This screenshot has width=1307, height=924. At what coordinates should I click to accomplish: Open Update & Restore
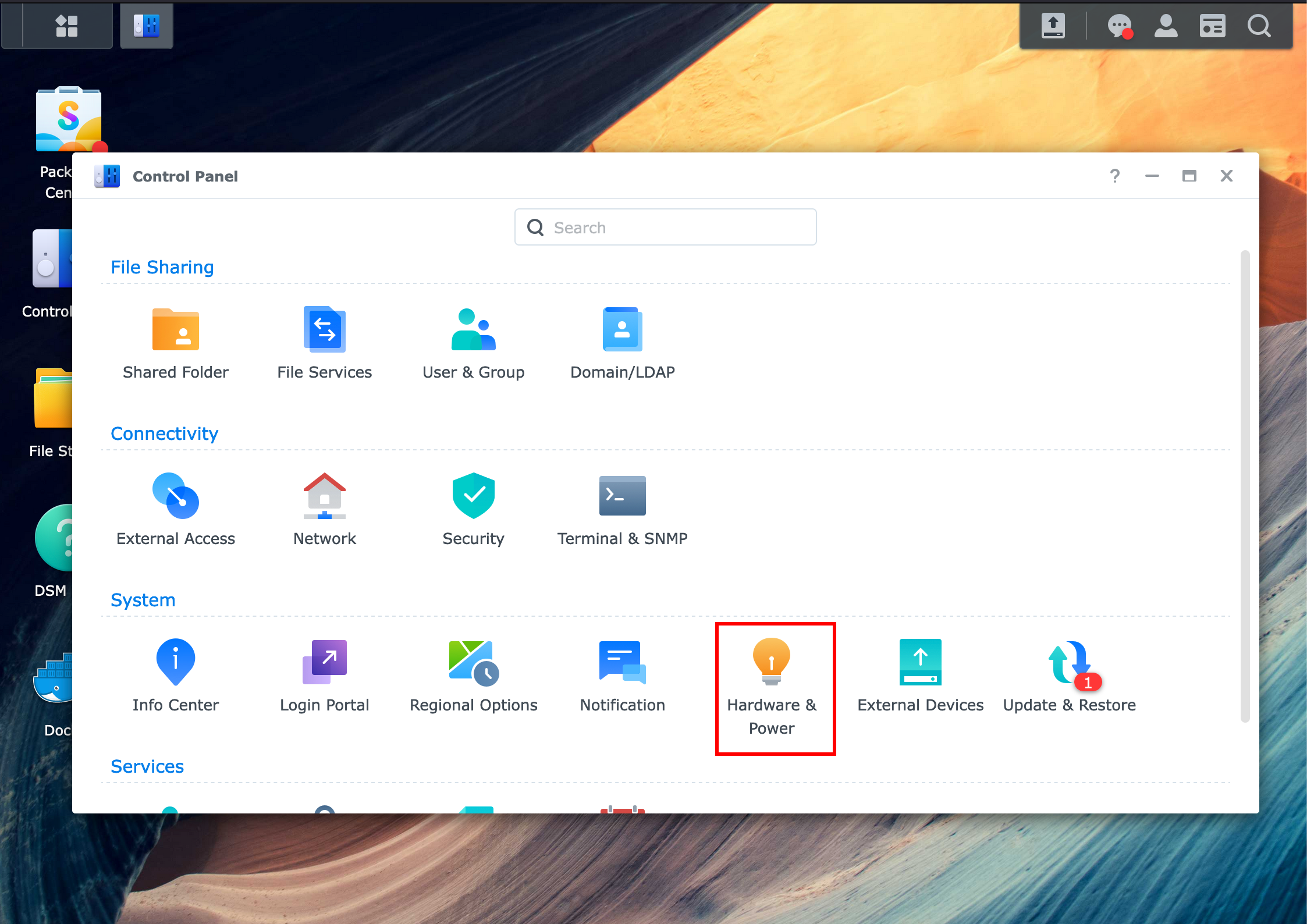click(x=1069, y=677)
